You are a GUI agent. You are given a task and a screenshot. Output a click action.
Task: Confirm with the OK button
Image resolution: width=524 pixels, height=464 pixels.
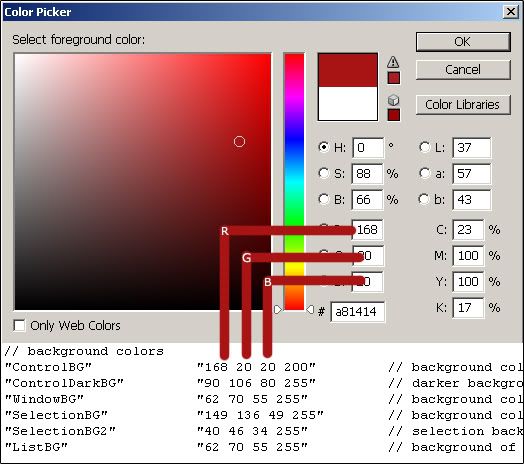[463, 42]
